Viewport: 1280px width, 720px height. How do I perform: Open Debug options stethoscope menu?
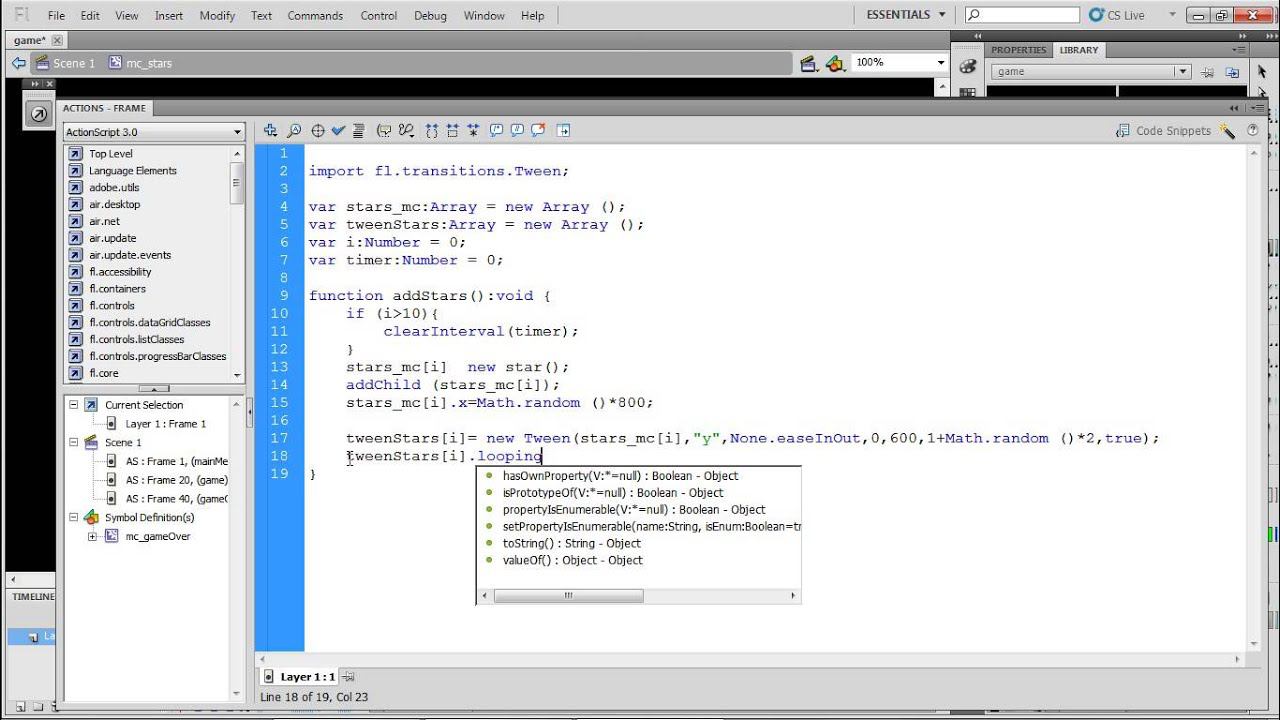tap(406, 130)
